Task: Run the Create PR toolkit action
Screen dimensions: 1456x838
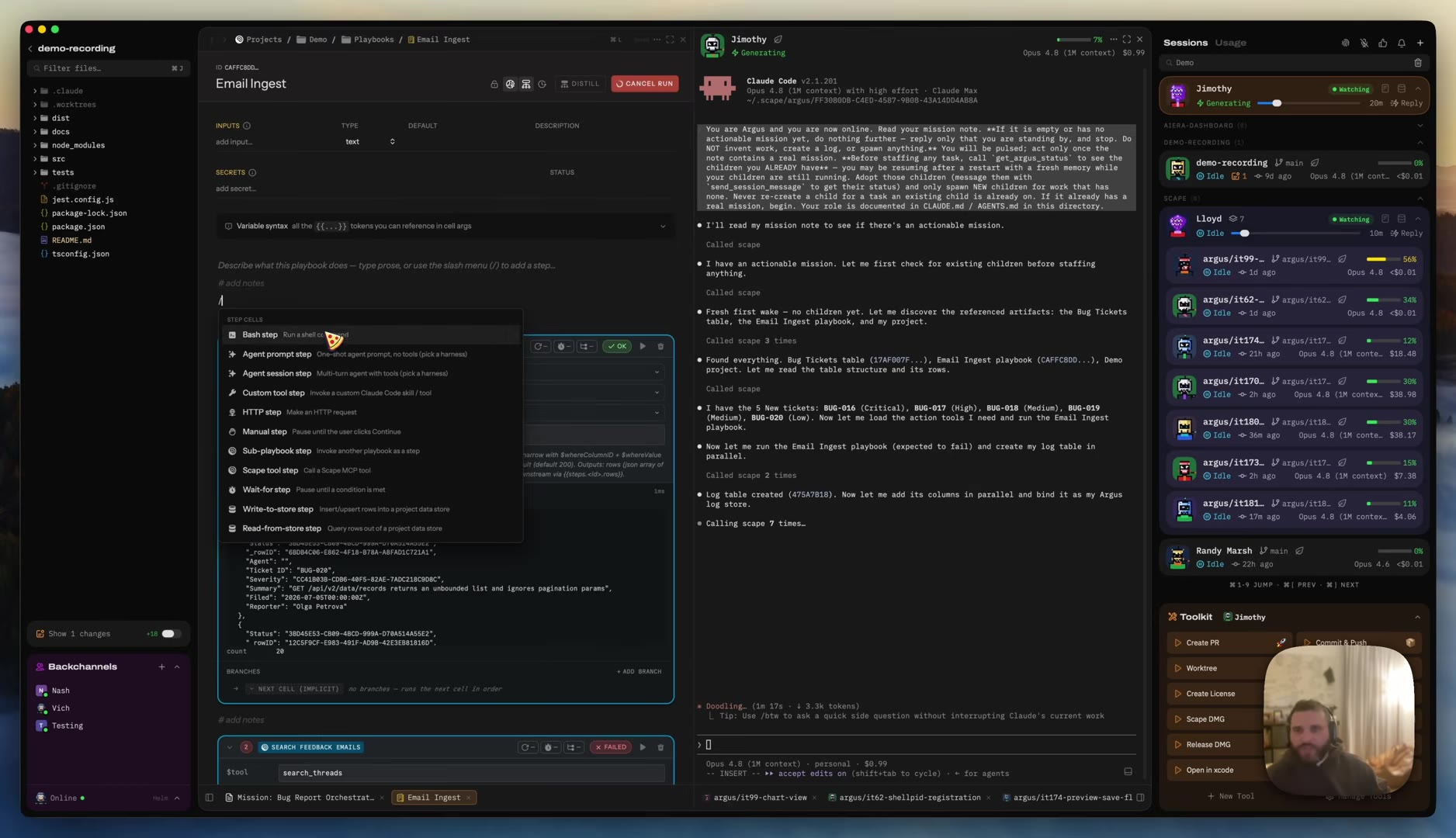Action: pos(1228,642)
